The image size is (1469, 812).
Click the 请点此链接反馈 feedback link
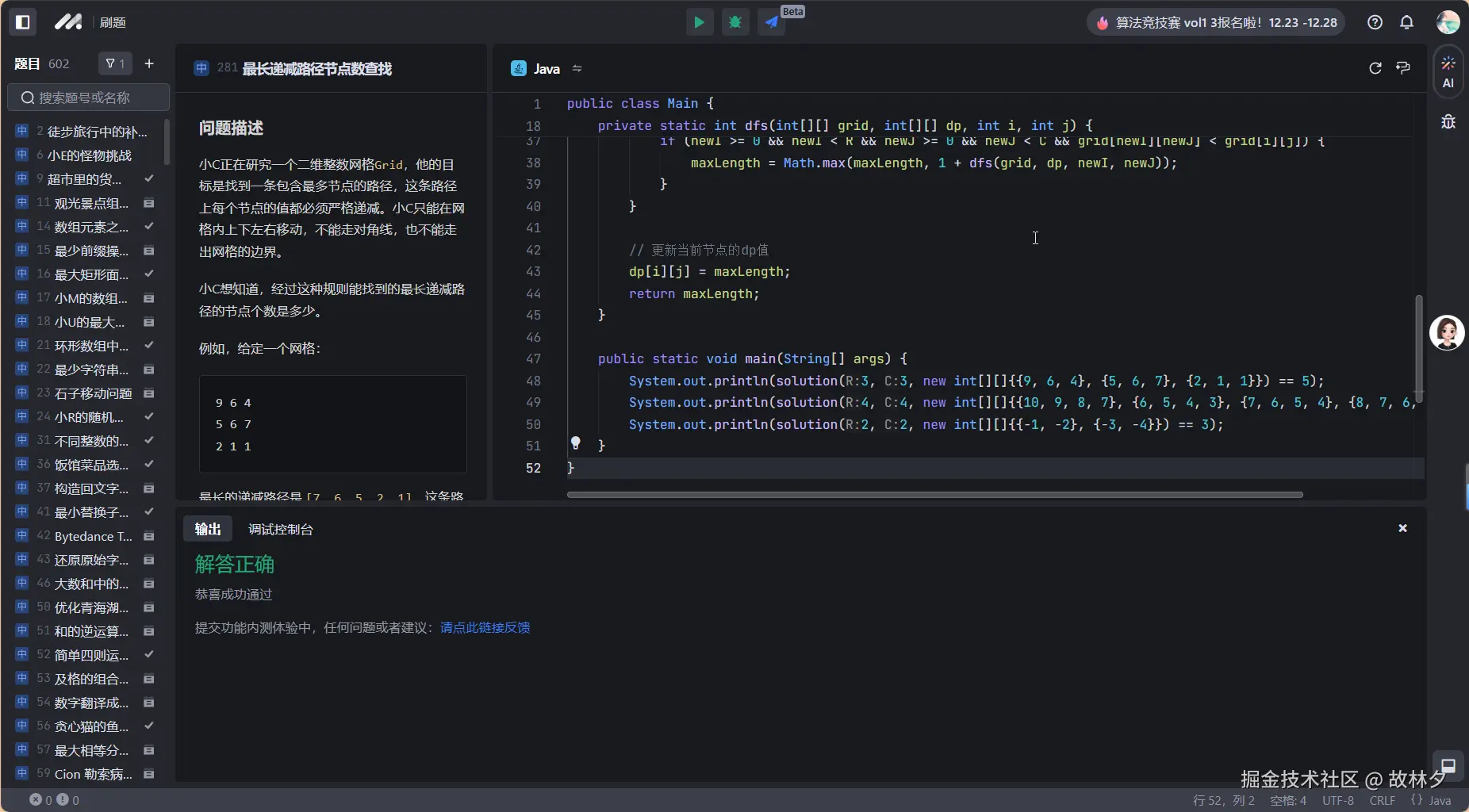pos(485,627)
